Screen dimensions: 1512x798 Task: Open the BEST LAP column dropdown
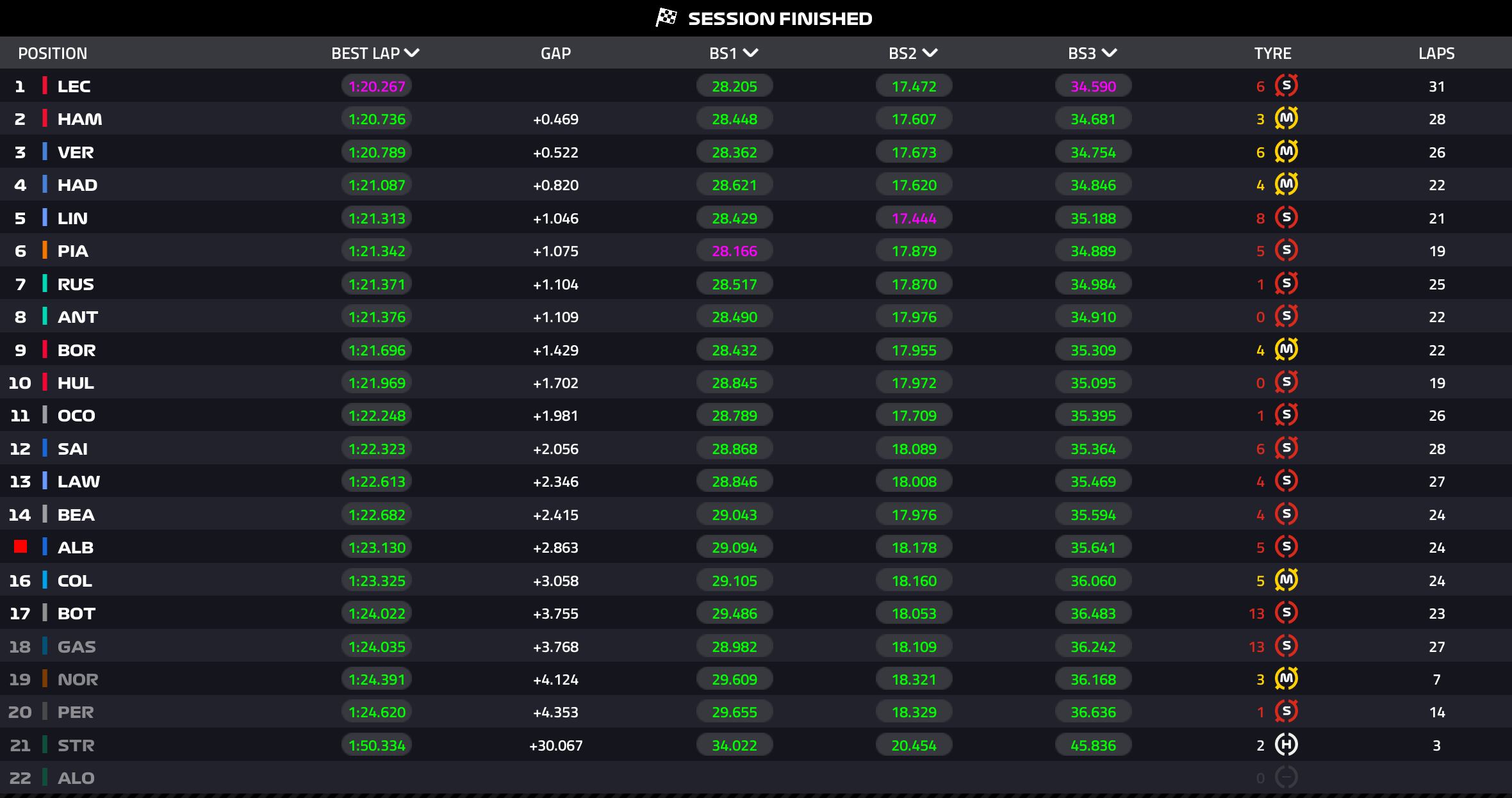[412, 53]
